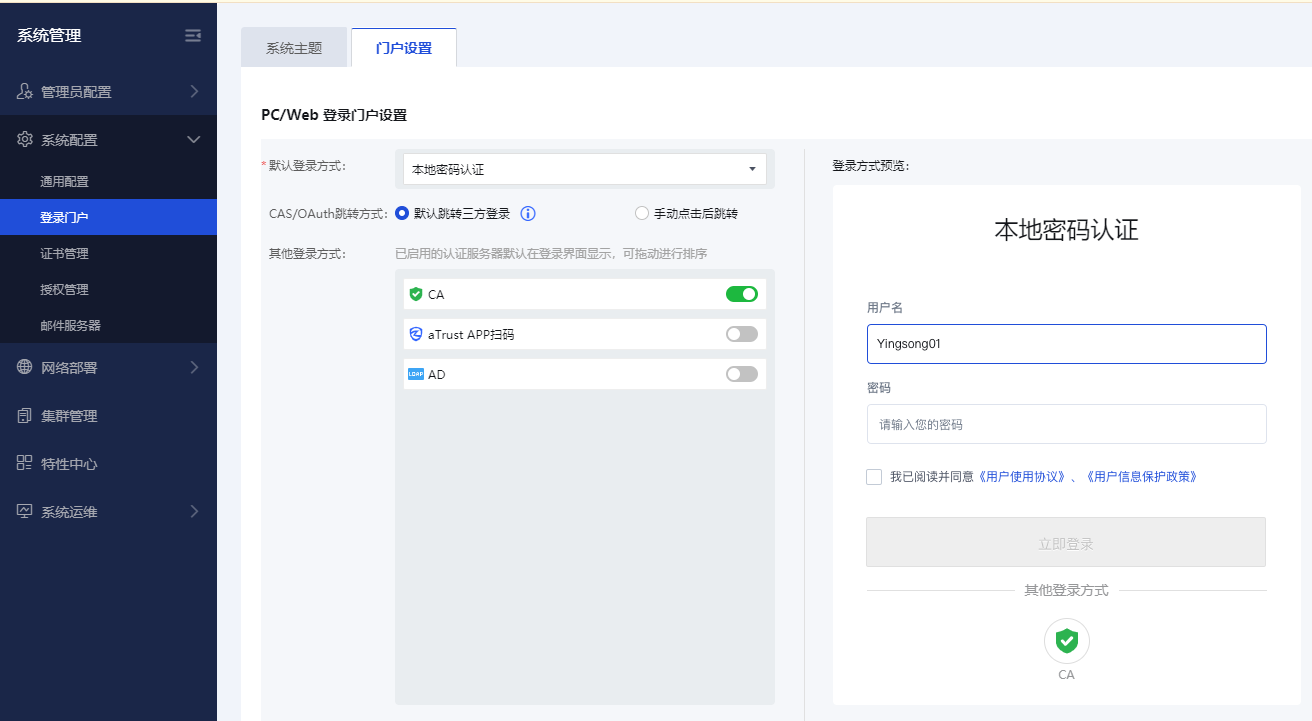
Task: Click the CA shield icon in login preview
Action: (1066, 641)
